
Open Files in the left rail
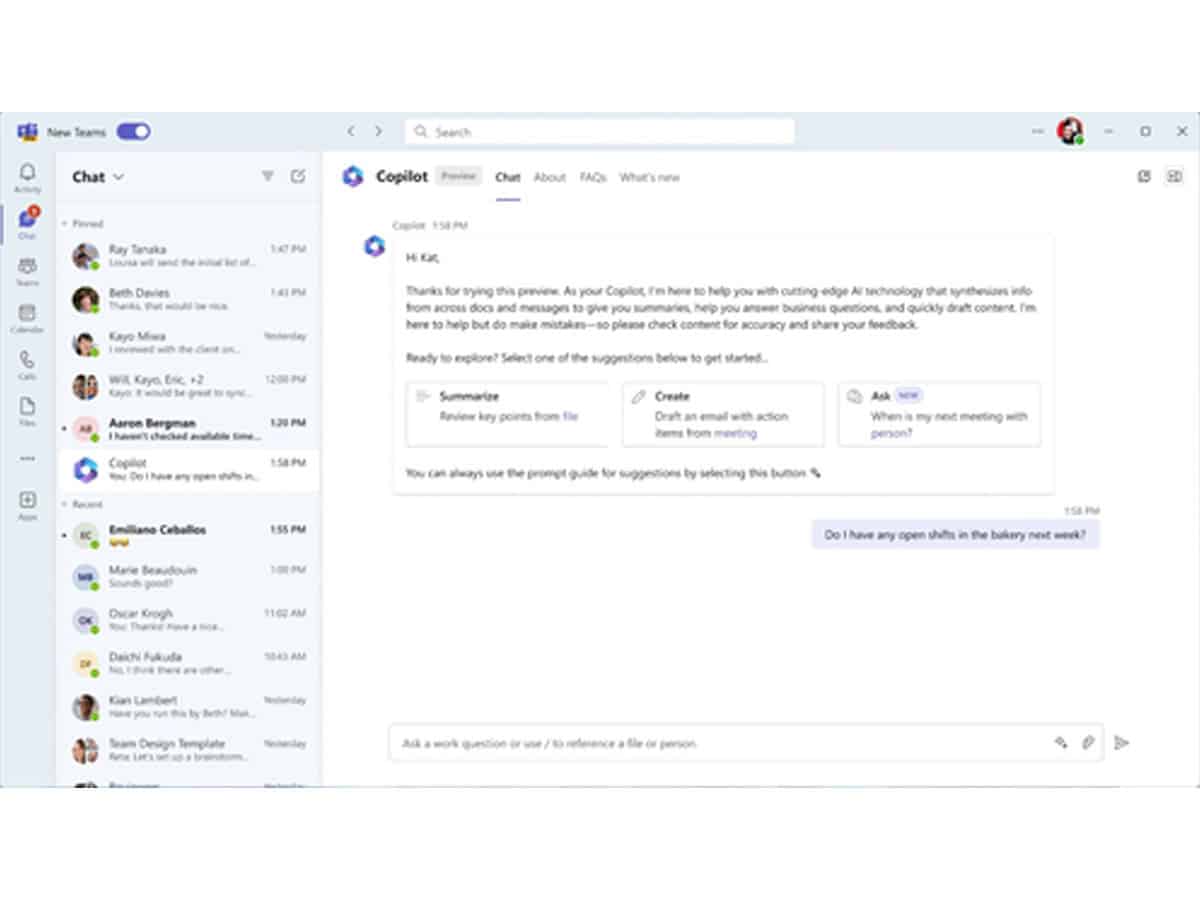tap(27, 411)
